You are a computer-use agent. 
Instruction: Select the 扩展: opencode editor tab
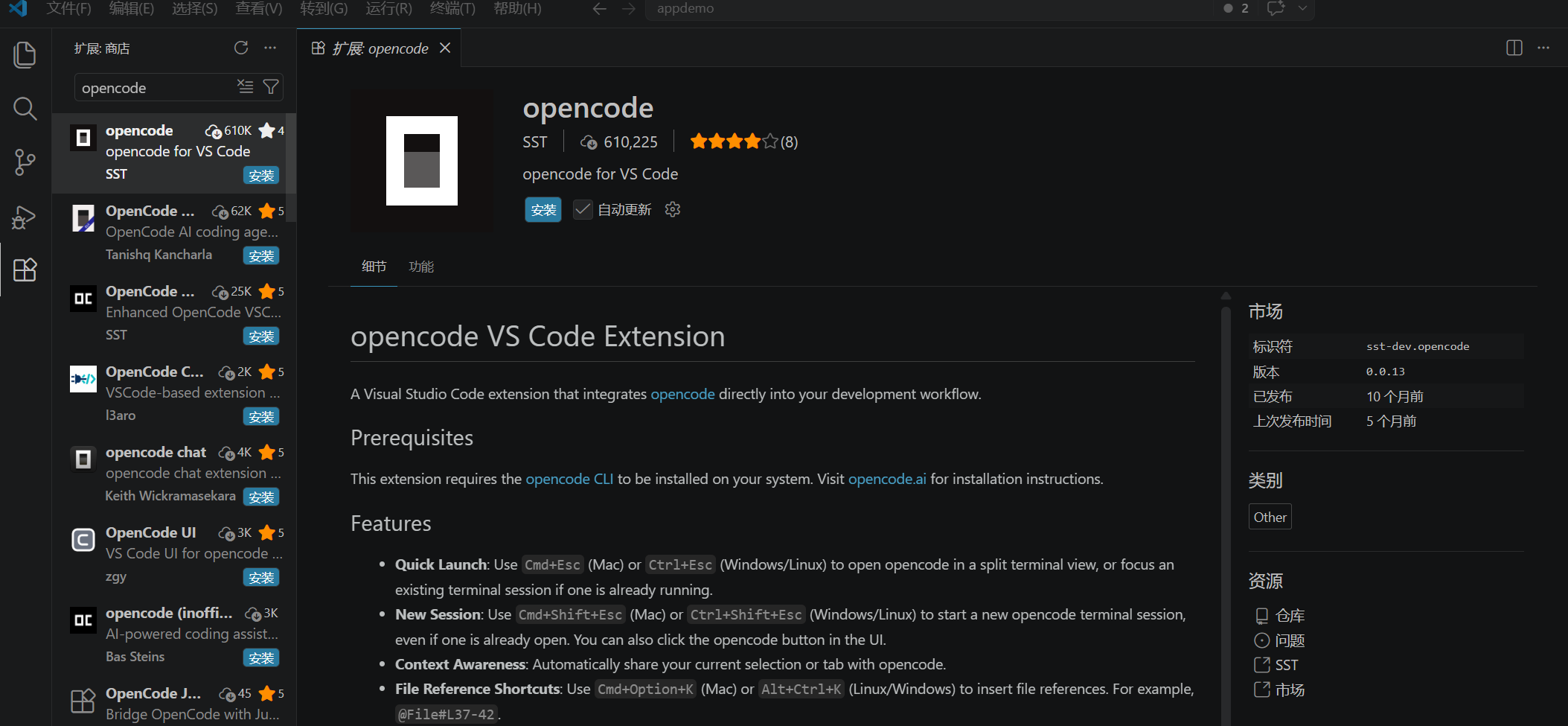(380, 48)
